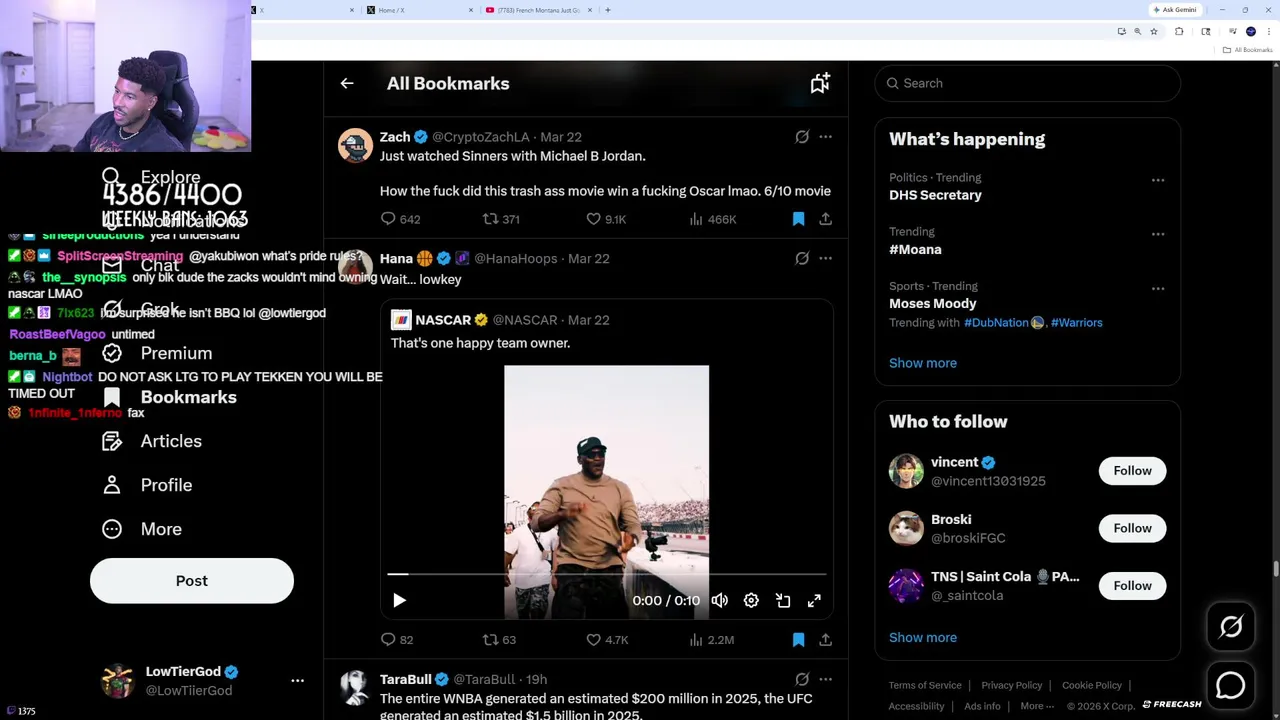Image resolution: width=1280 pixels, height=720 pixels.
Task: Open Privacy Policy link
Action: point(1012,686)
